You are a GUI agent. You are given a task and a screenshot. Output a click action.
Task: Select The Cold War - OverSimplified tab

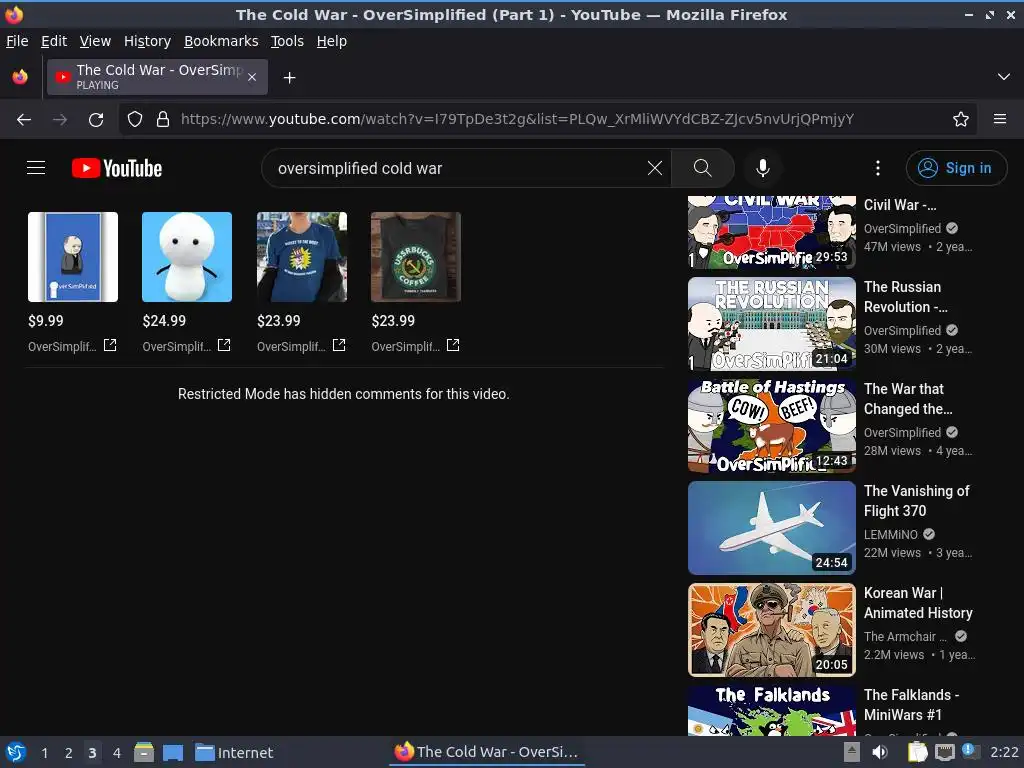(157, 77)
